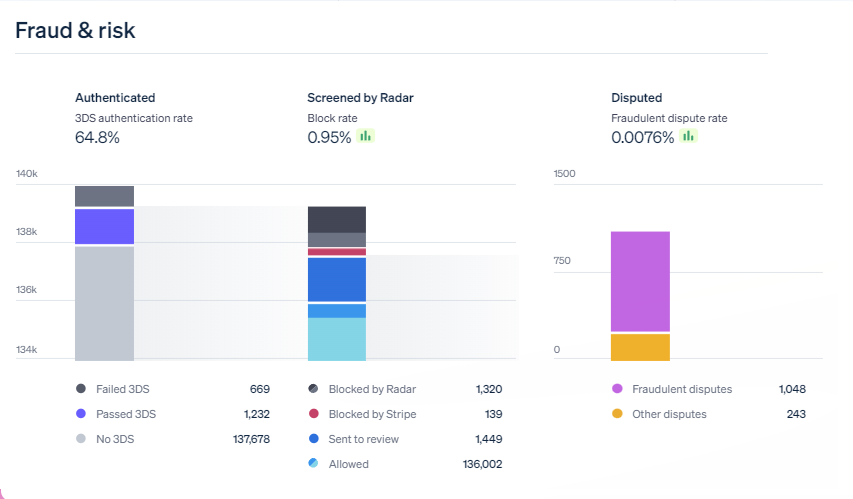This screenshot has height=499, width=853.
Task: Select the light cyan Allowed bar segment
Action: (337, 340)
